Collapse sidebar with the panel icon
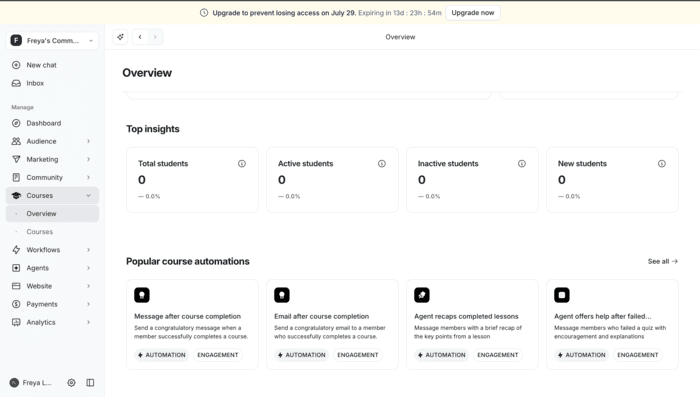Viewport: 700px width, 397px height. point(90,383)
